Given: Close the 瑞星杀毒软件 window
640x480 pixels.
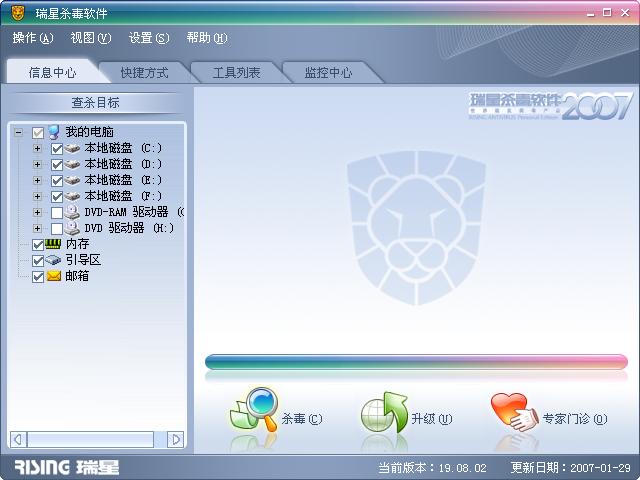Looking at the screenshot, I should [625, 13].
